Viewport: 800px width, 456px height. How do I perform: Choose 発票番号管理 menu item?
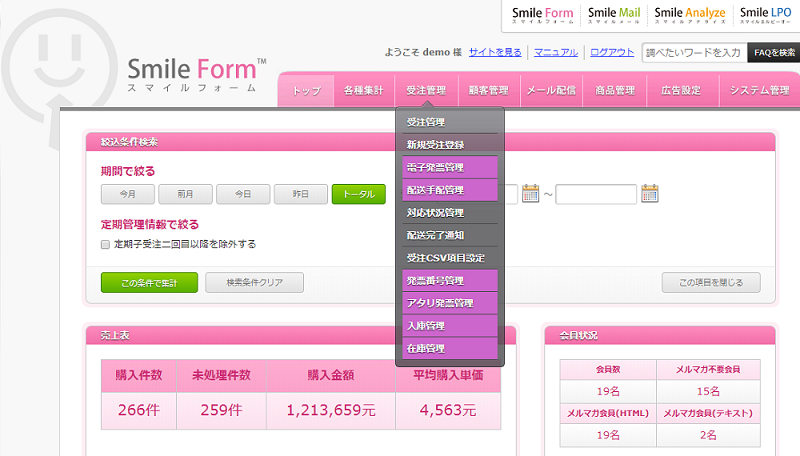(x=450, y=281)
